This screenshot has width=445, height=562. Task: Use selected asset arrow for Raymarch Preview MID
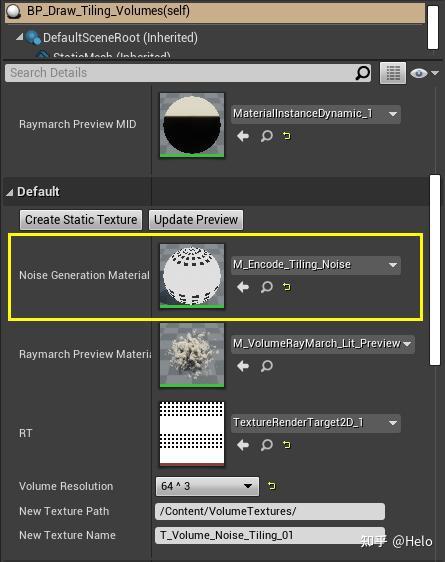coord(243,136)
